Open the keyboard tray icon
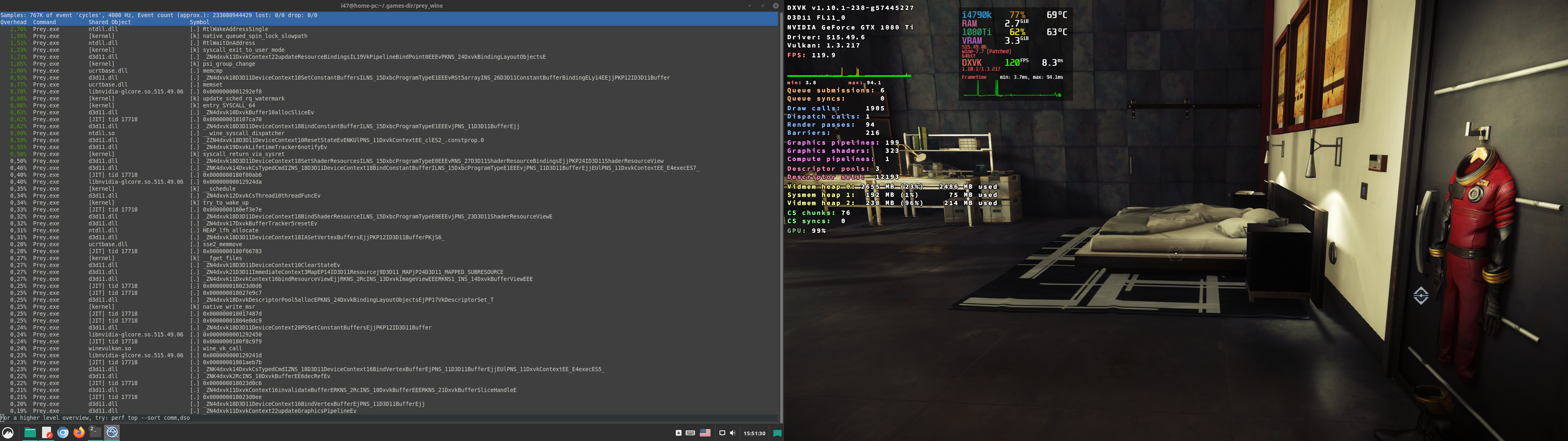This screenshot has width=1568, height=441. point(690,433)
